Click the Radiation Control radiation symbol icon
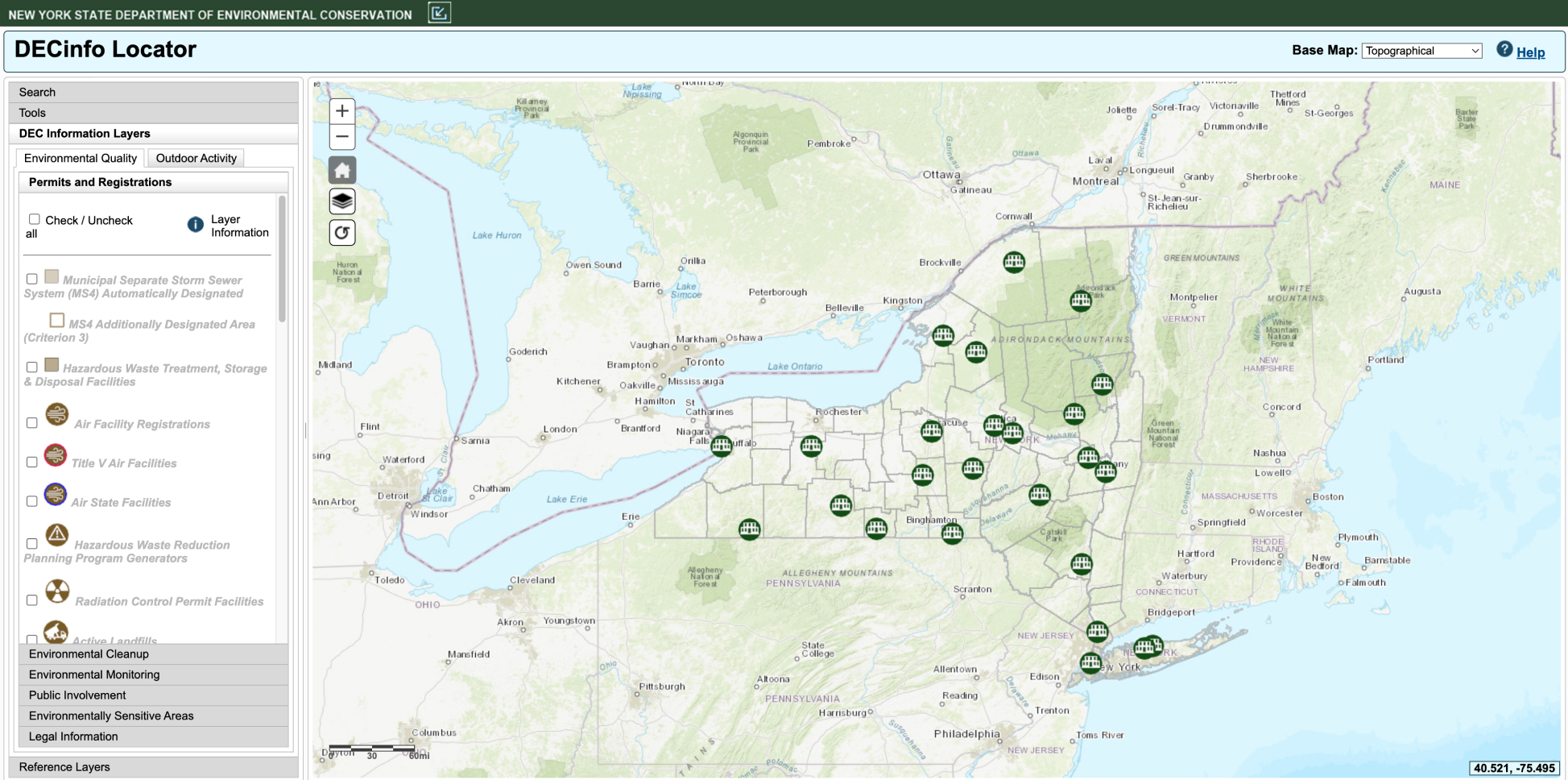The width and height of the screenshot is (1568, 780). coord(57,591)
